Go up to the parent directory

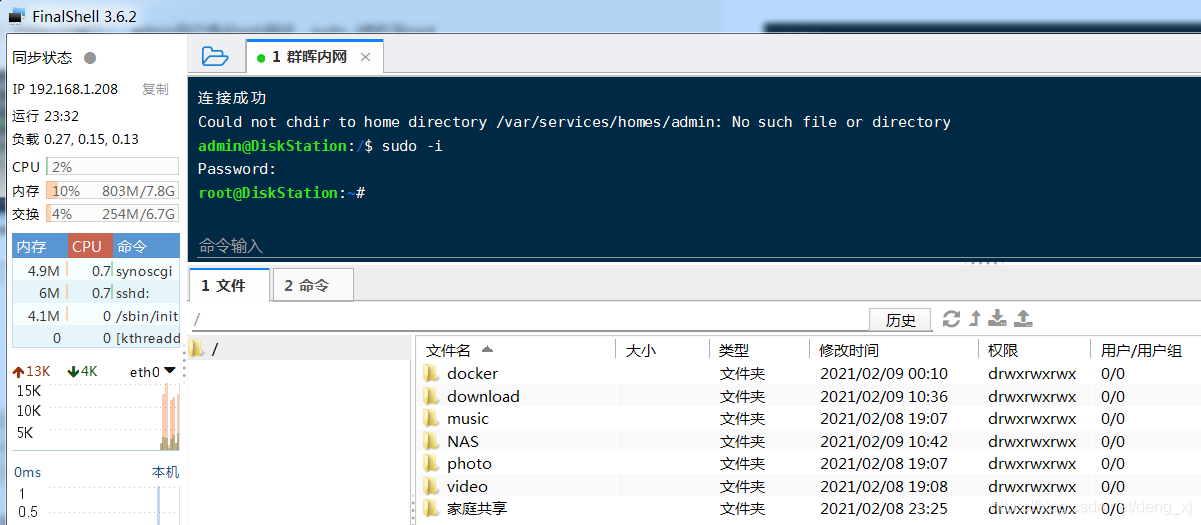point(975,319)
